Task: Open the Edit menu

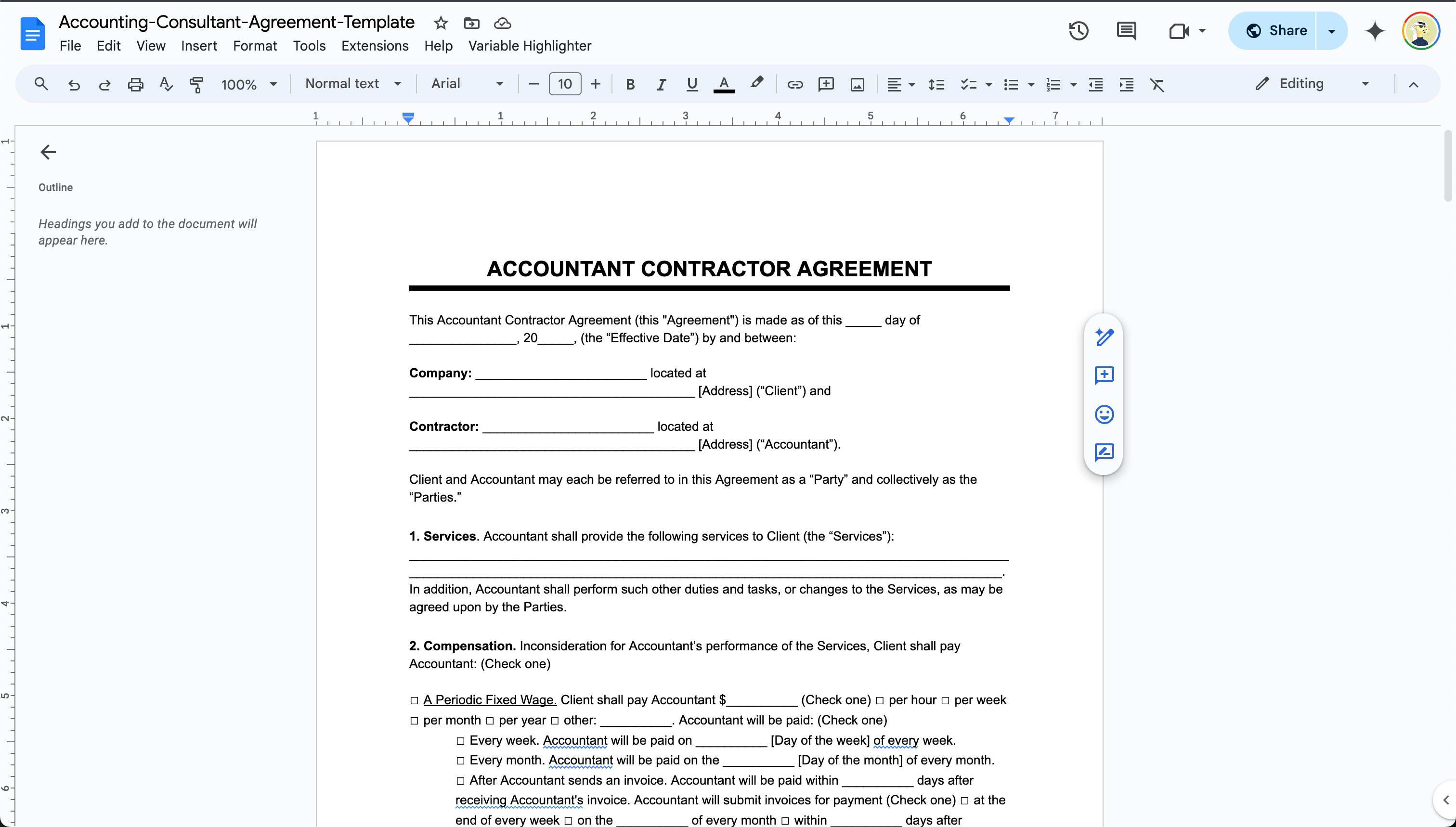Action: point(108,46)
